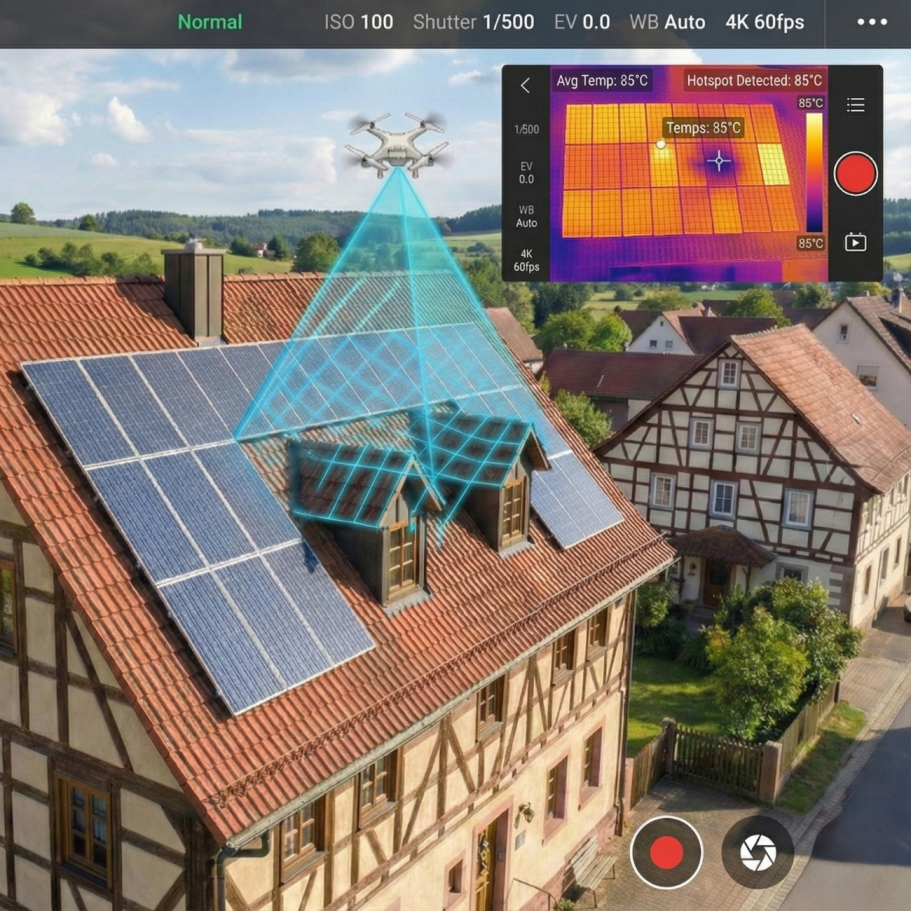Toggle recording with the thermal panel red button

855,173
